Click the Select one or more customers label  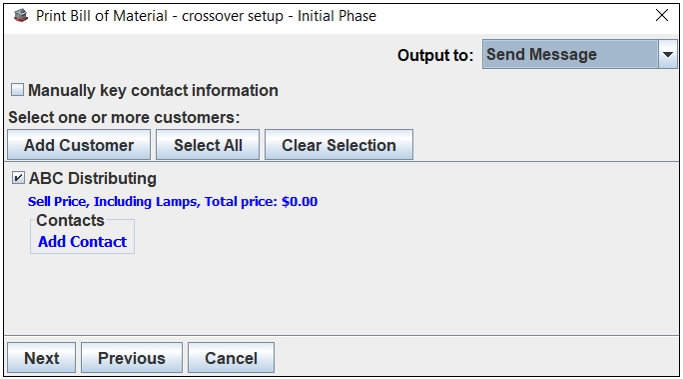pyautogui.click(x=124, y=118)
